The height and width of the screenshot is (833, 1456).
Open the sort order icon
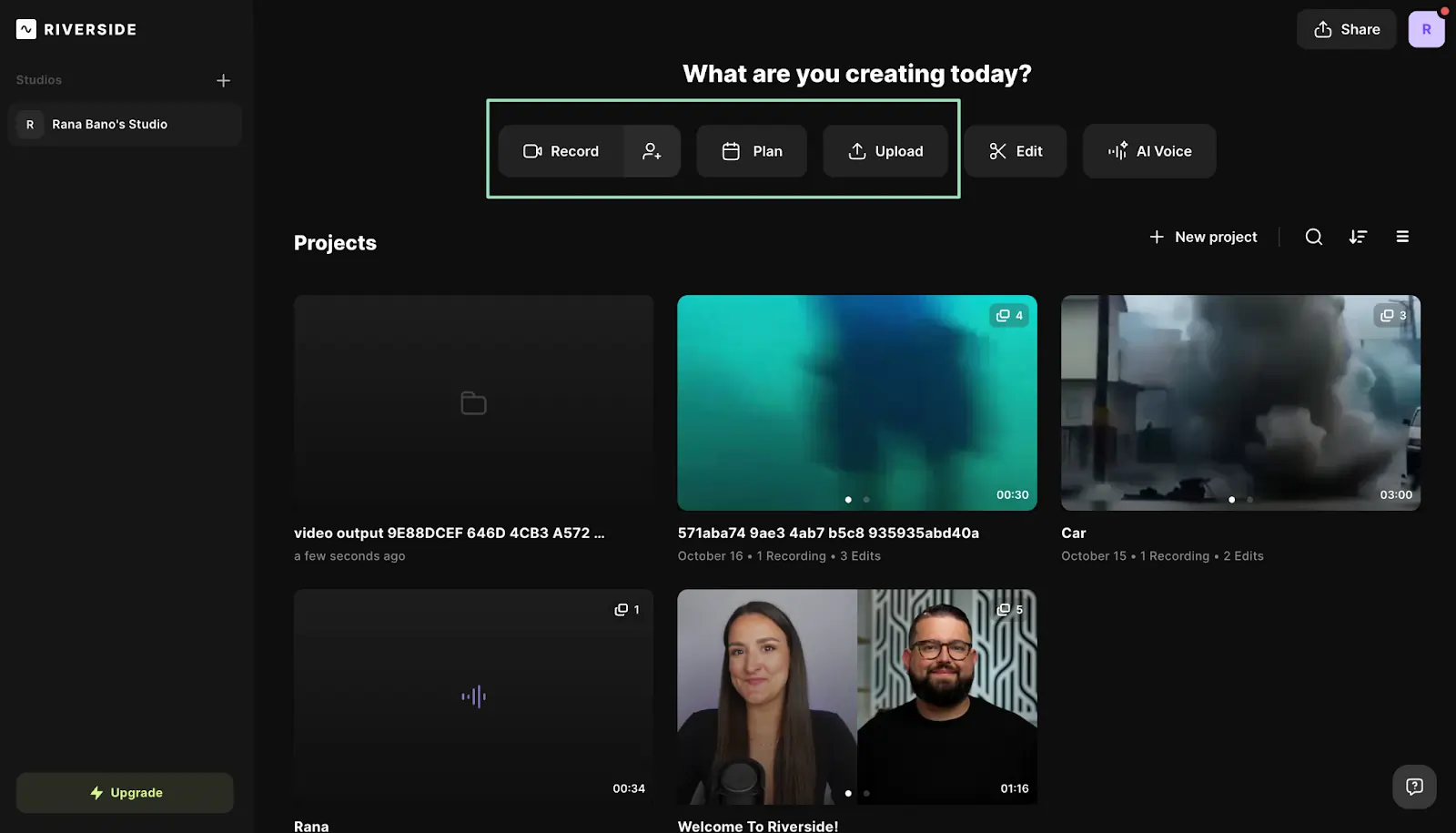click(1358, 237)
